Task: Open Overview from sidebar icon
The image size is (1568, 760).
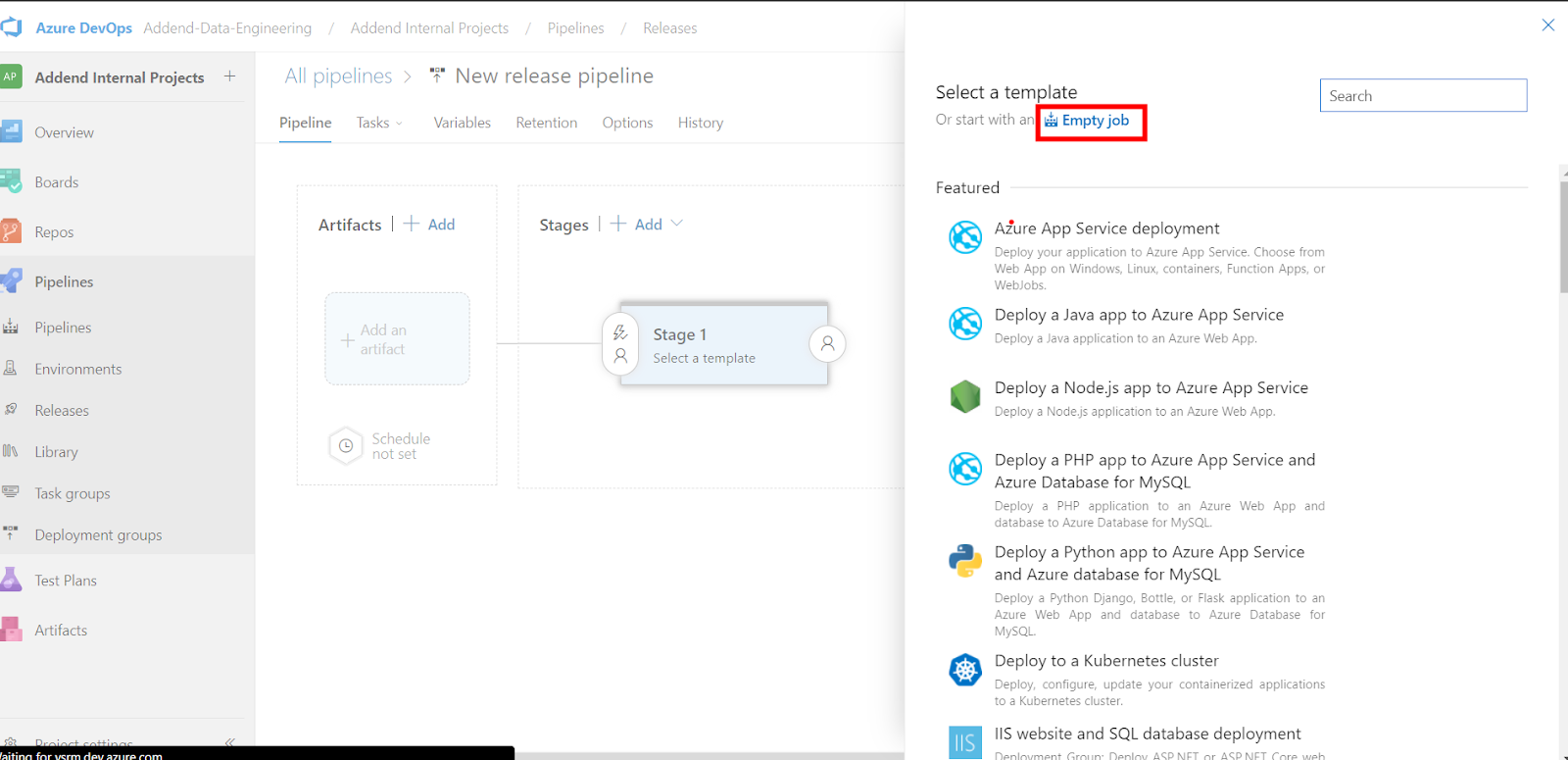Action: click(x=11, y=131)
